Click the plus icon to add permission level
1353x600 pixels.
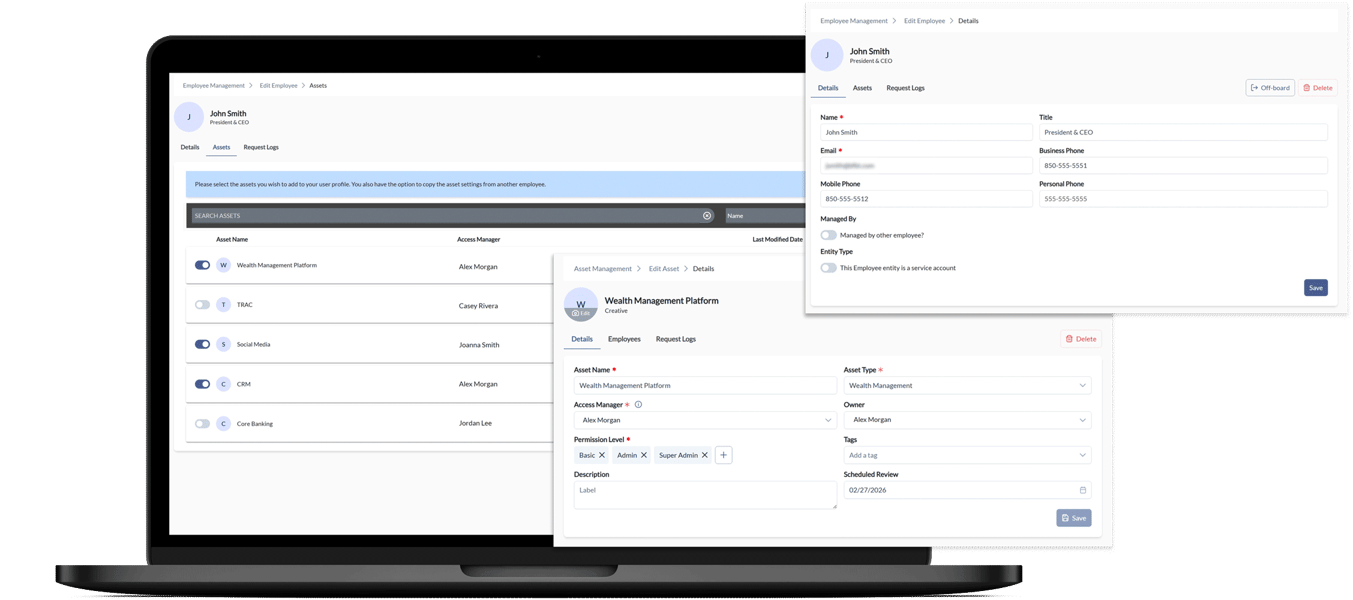tap(722, 454)
